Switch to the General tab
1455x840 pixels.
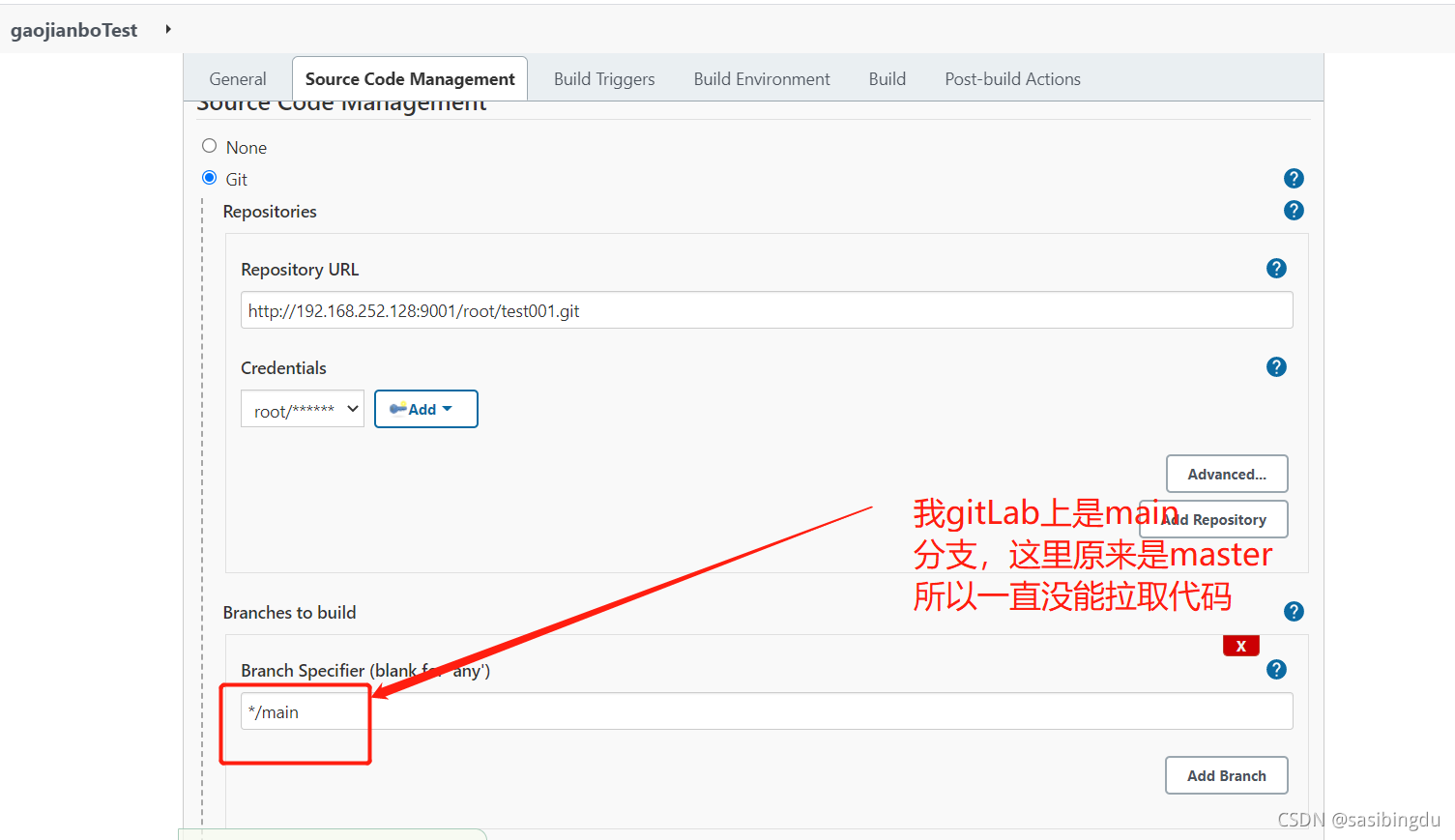pyautogui.click(x=238, y=79)
